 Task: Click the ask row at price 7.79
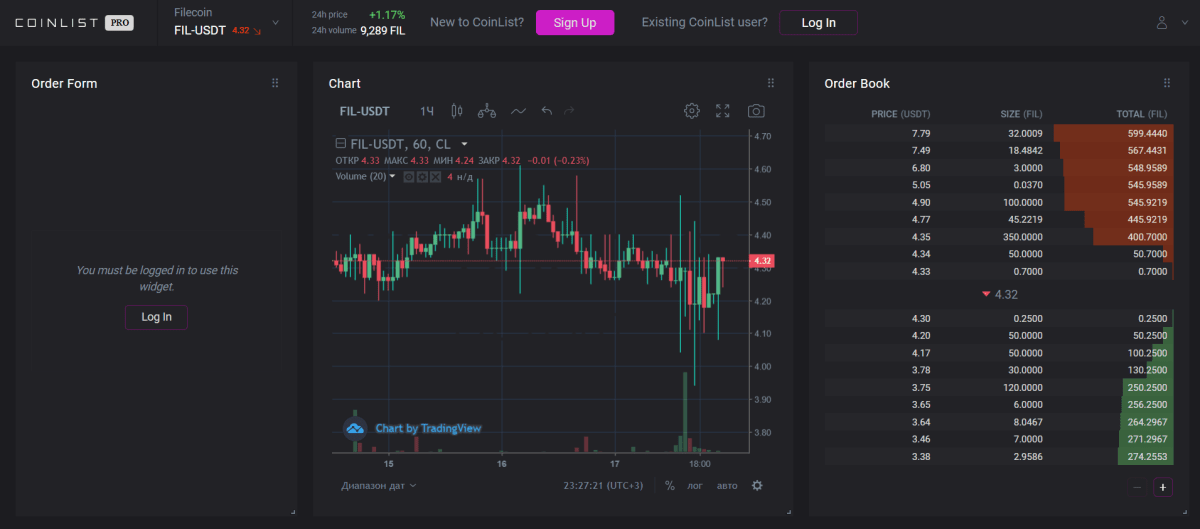point(998,133)
